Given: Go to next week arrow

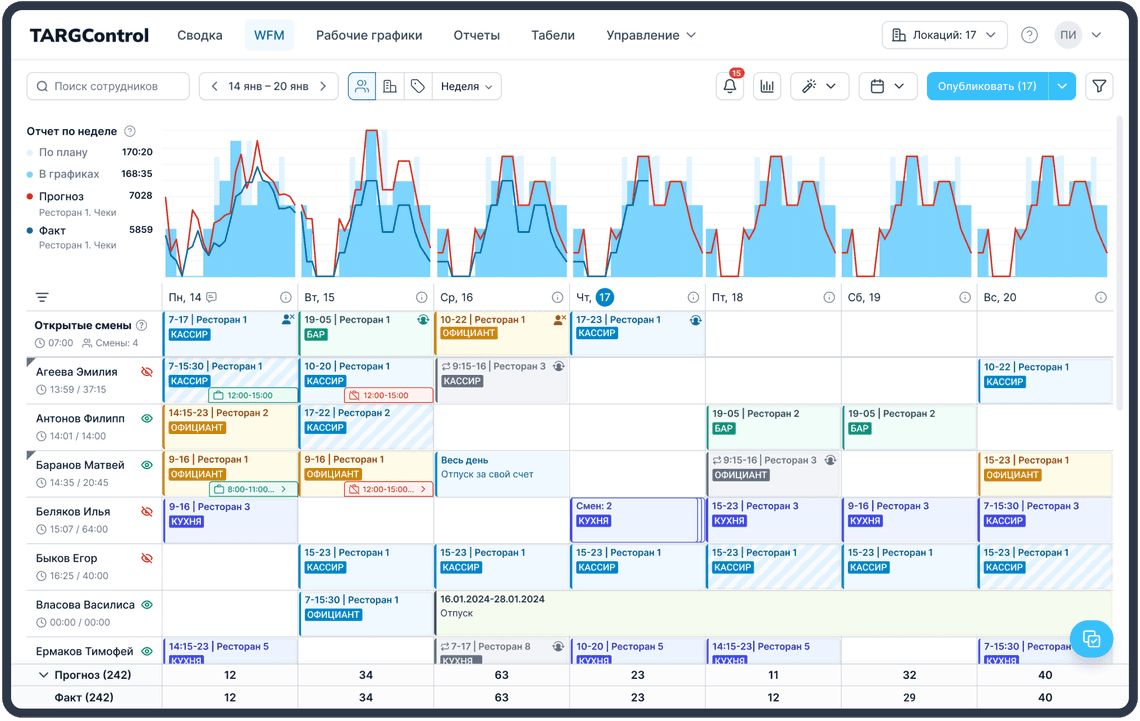Looking at the screenshot, I should point(323,87).
